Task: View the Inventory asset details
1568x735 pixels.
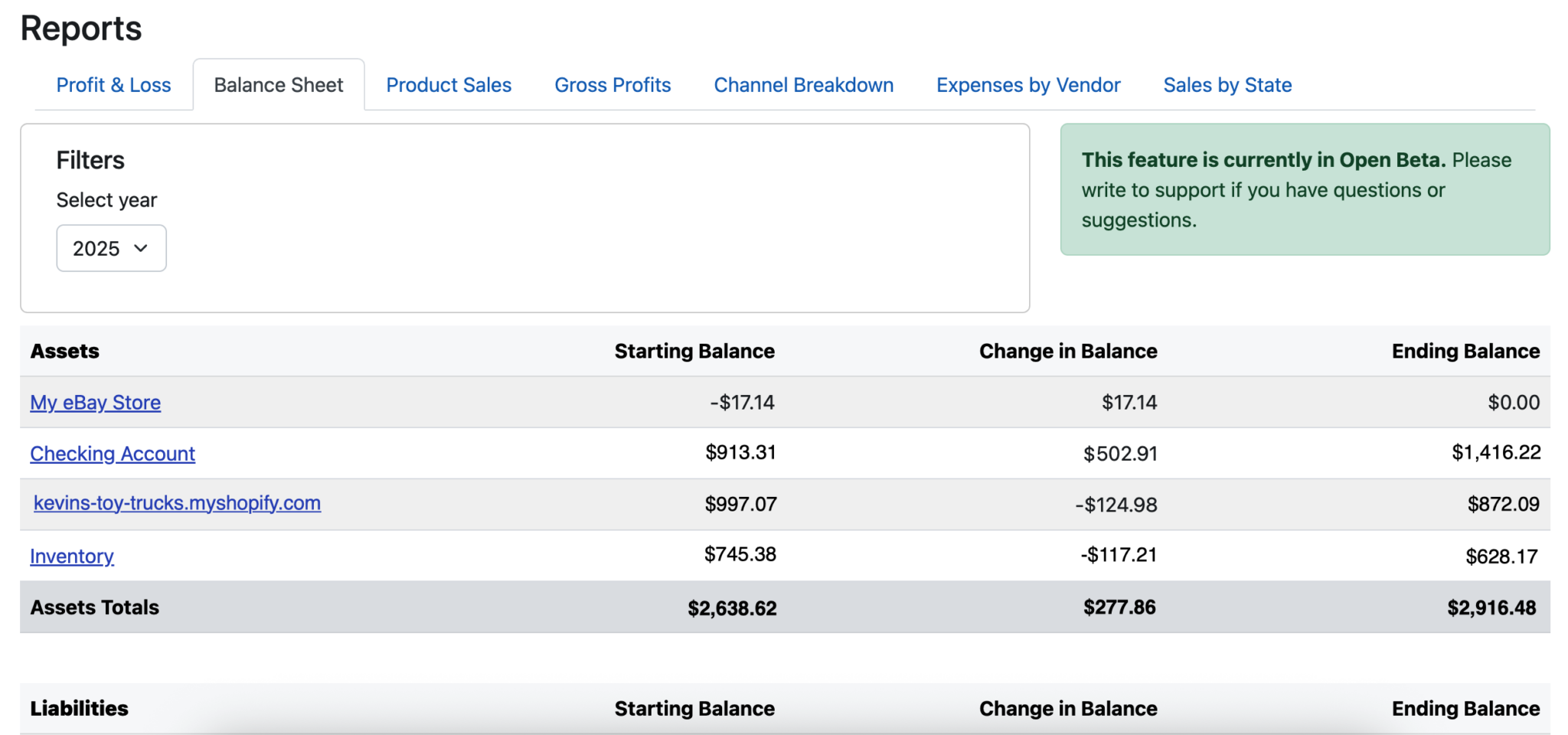Action: pos(71,556)
